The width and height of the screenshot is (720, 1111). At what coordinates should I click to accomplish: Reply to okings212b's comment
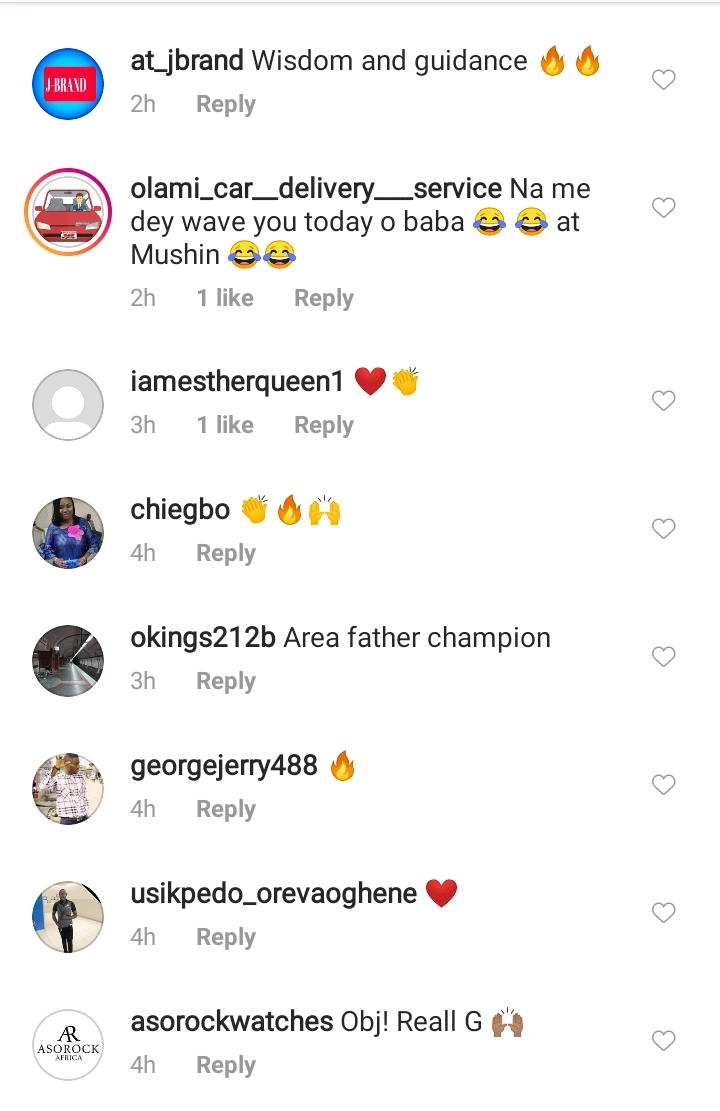point(225,681)
